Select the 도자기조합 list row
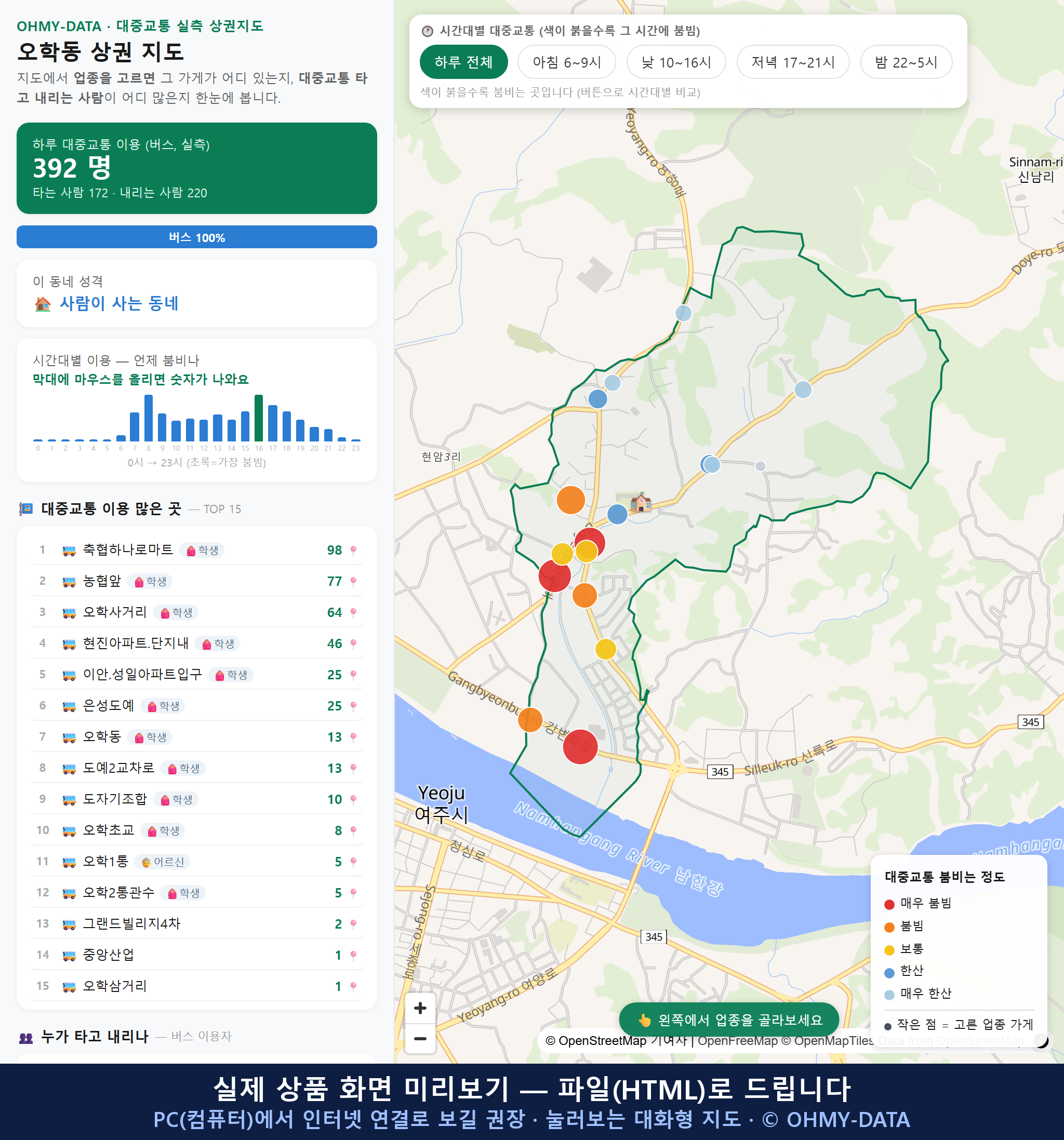The width and height of the screenshot is (1064, 1140). tap(197, 799)
